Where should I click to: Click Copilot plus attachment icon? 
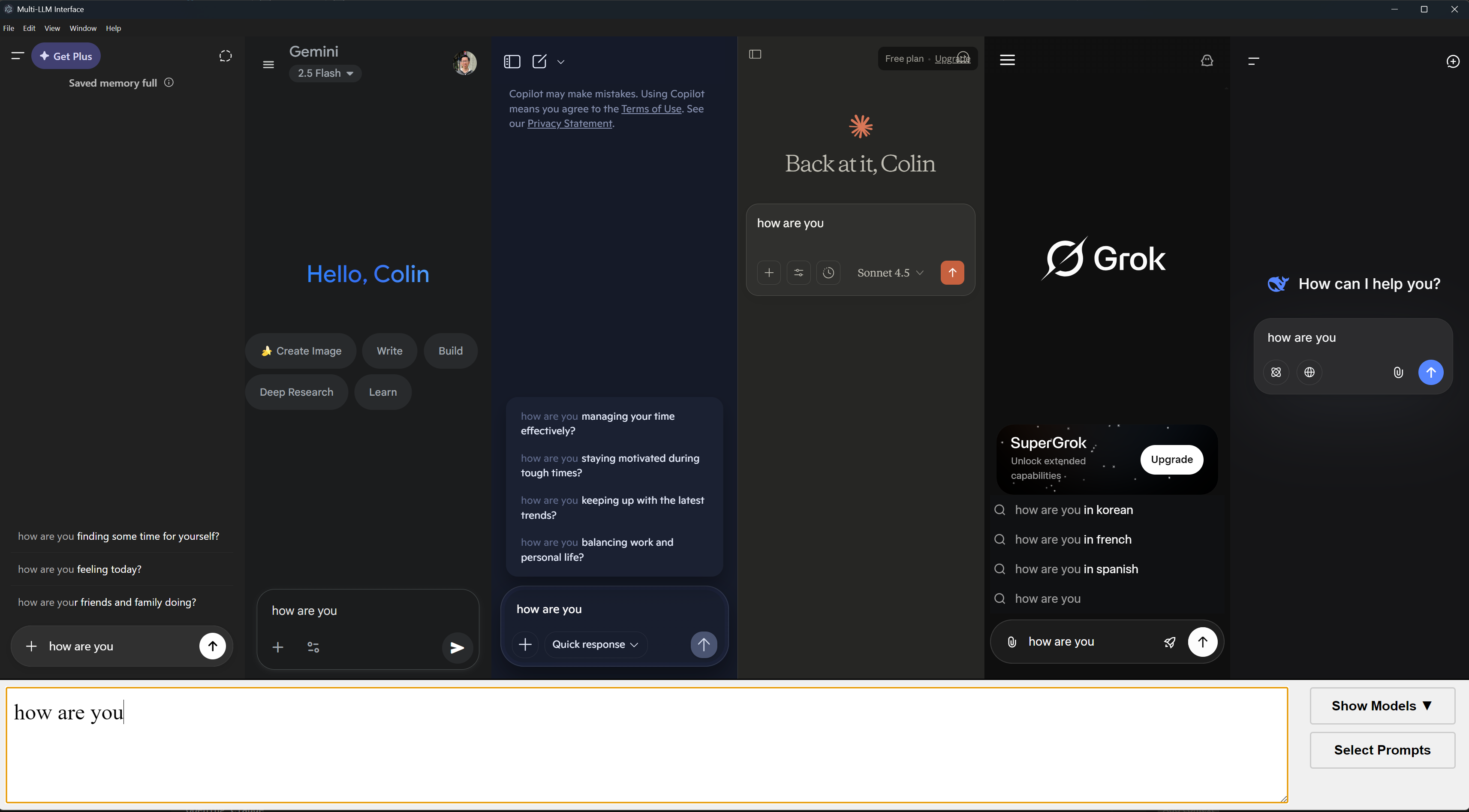(525, 644)
